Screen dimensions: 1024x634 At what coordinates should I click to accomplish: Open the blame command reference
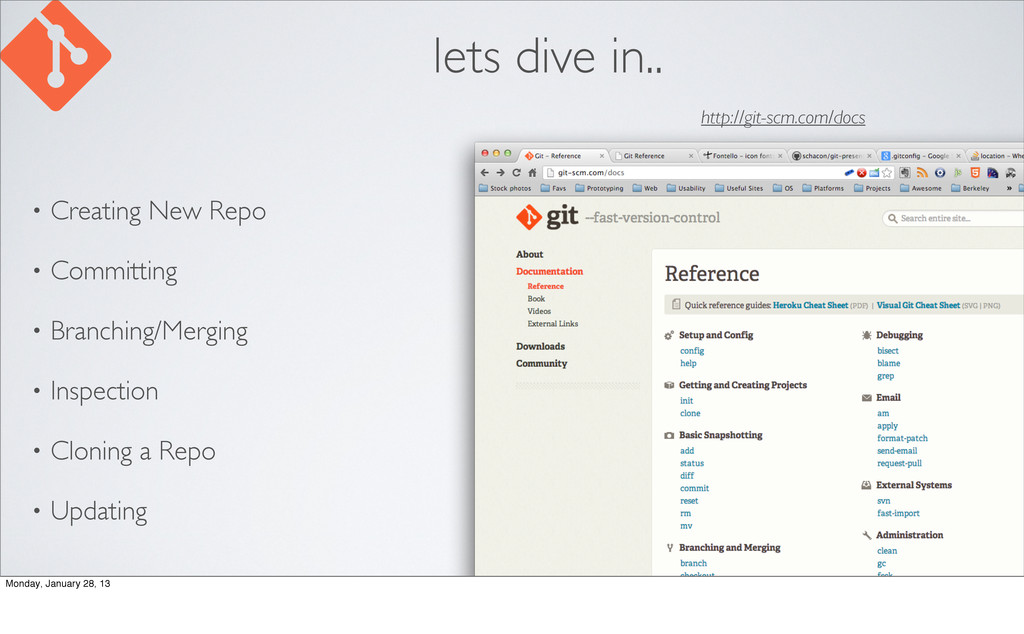(888, 363)
